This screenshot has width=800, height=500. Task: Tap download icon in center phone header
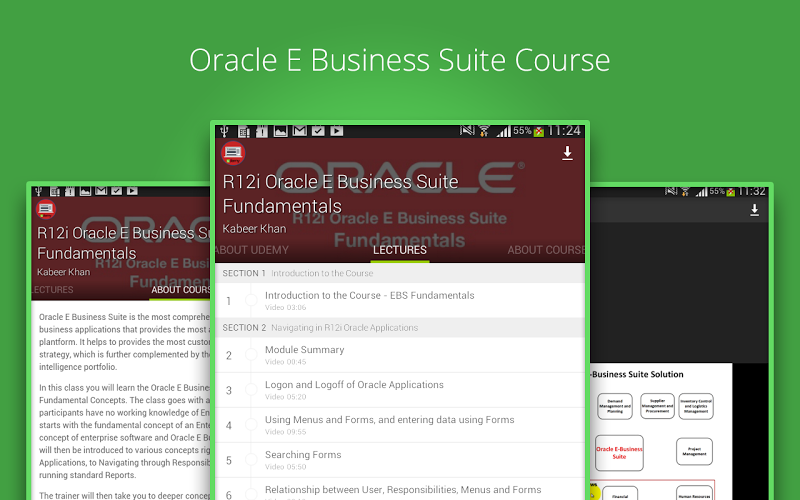click(x=567, y=153)
